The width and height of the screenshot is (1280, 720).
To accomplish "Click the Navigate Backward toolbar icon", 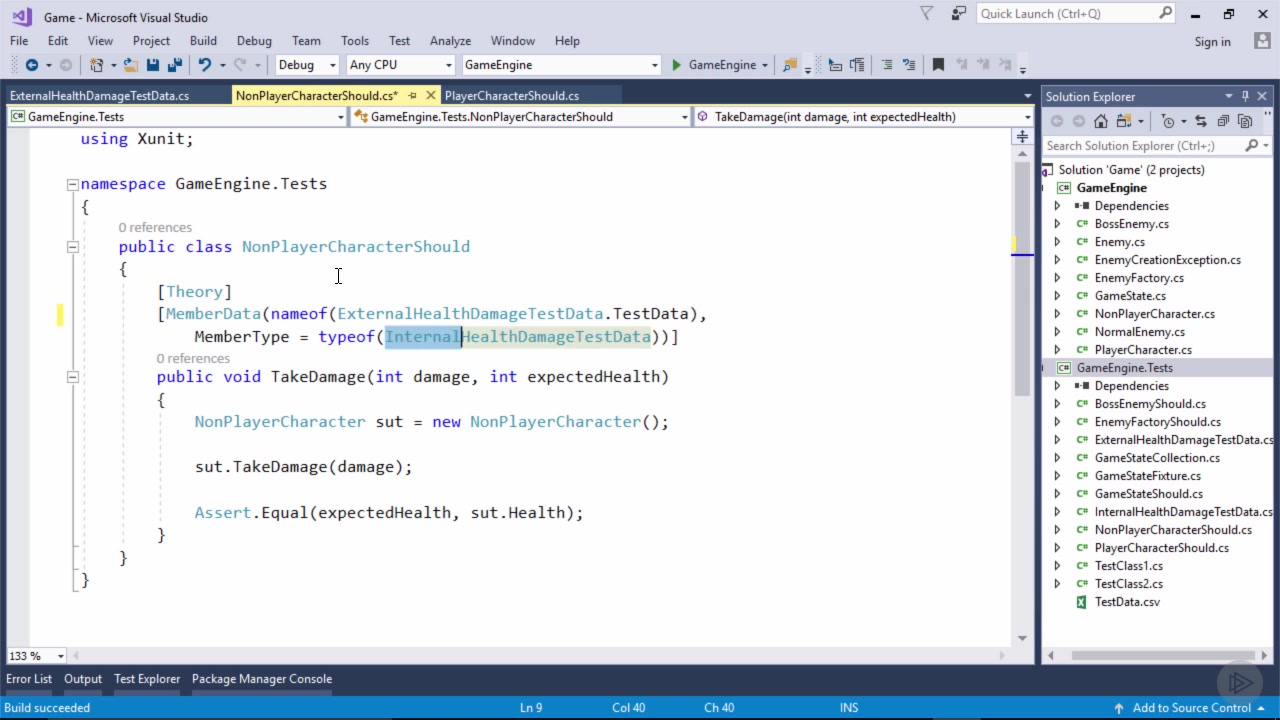I will tap(31, 65).
